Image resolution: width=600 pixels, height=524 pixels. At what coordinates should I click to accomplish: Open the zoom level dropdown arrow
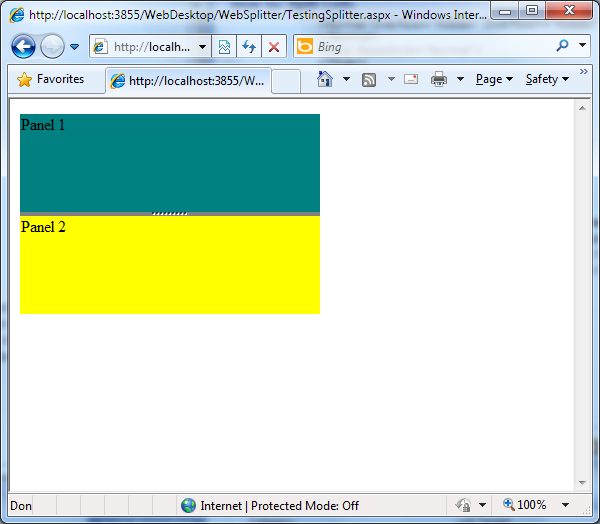tap(566, 506)
